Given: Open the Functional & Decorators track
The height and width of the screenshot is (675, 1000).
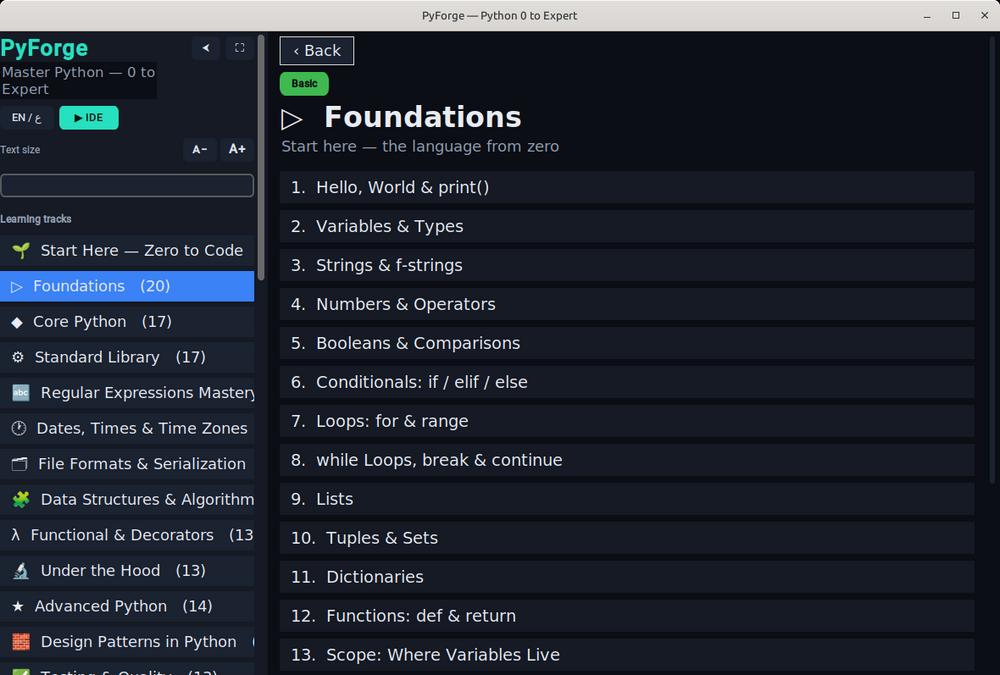Looking at the screenshot, I should (127, 535).
